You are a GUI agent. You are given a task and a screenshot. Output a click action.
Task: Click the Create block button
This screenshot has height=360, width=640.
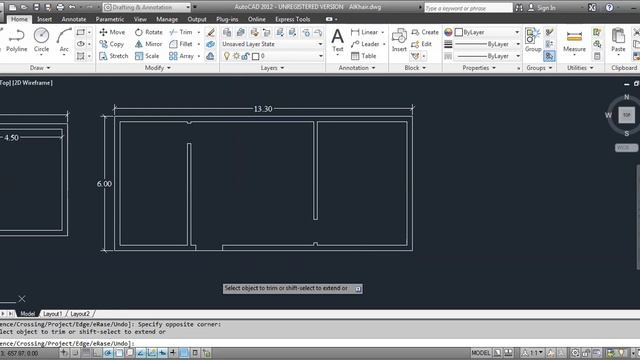tap(425, 32)
